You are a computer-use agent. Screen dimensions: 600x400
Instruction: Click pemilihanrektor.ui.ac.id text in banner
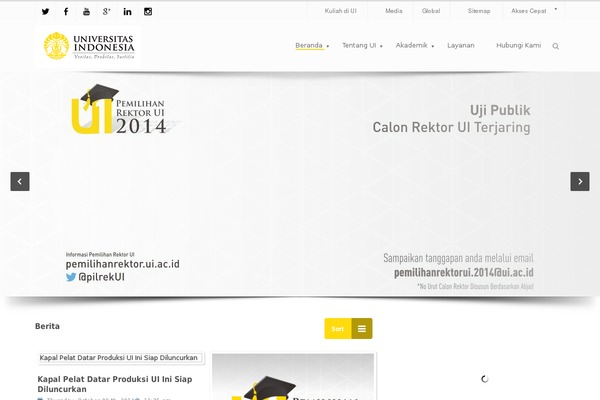coord(122,264)
